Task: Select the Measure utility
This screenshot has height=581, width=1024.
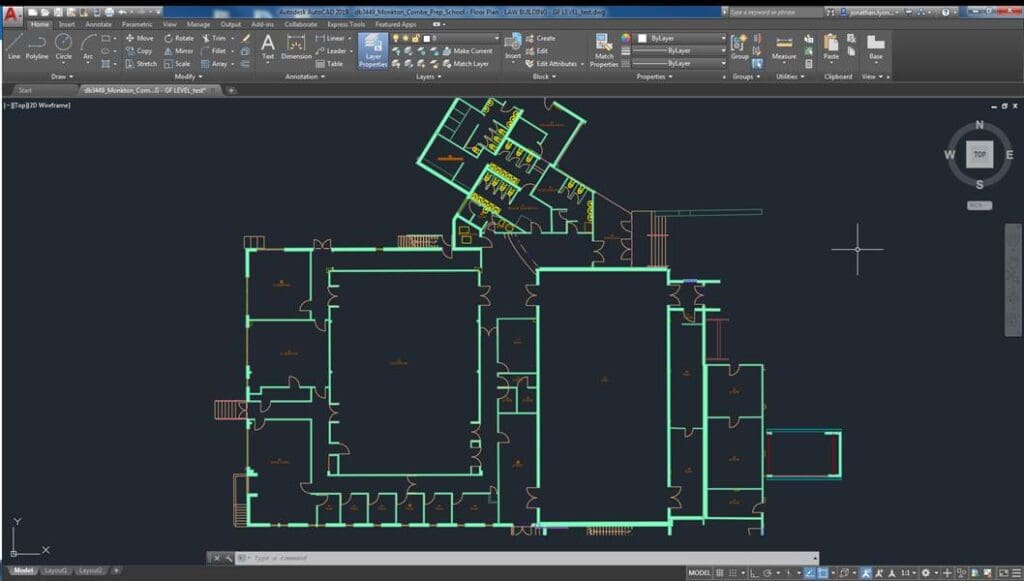Action: tap(784, 47)
